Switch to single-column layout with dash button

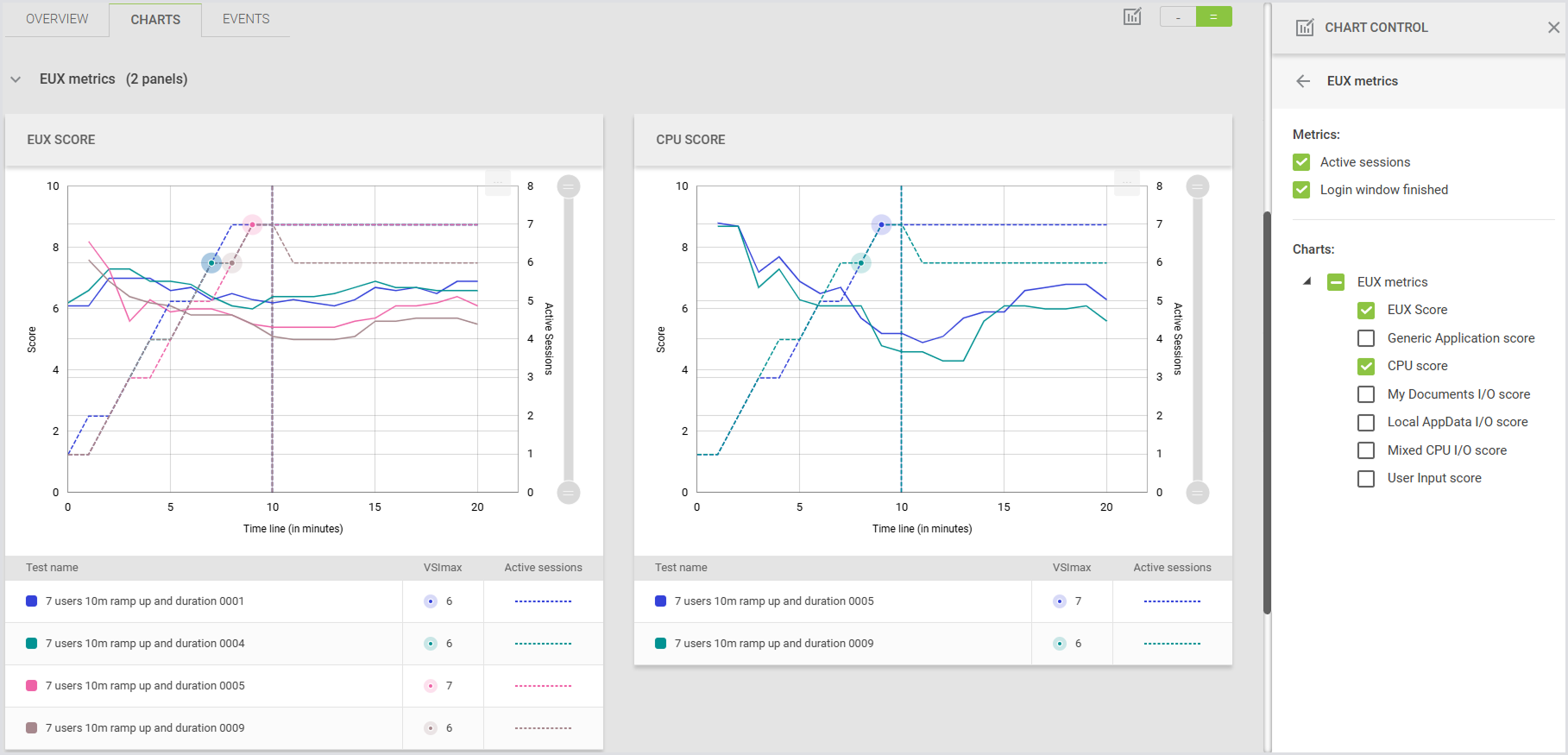coord(1178,16)
